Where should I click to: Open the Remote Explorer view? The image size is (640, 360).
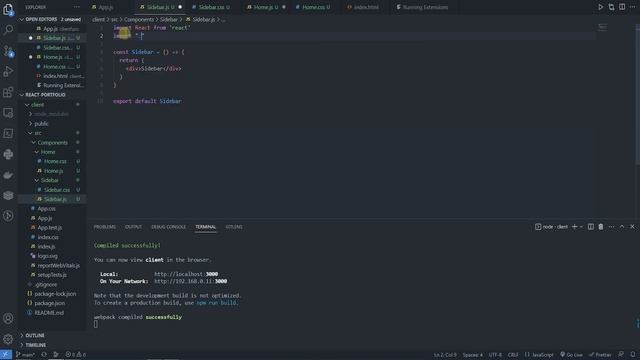8,113
